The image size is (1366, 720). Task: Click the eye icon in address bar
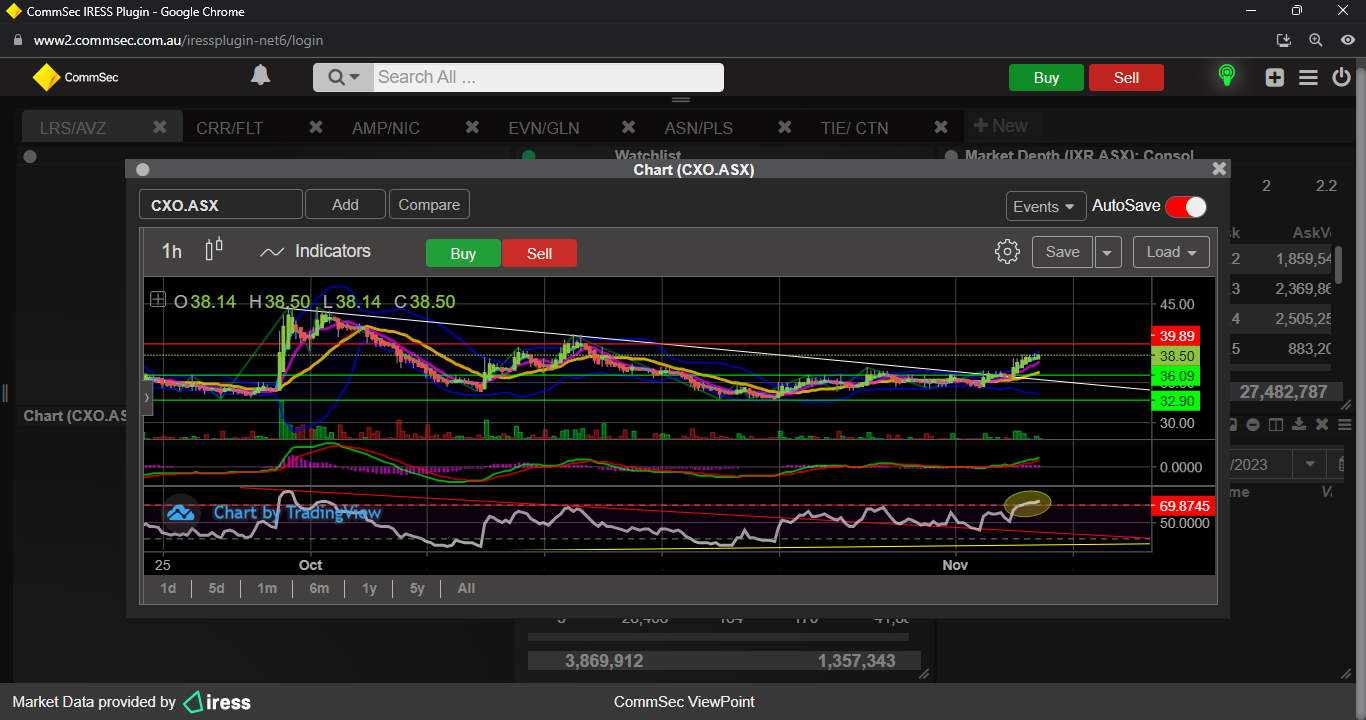(1347, 41)
